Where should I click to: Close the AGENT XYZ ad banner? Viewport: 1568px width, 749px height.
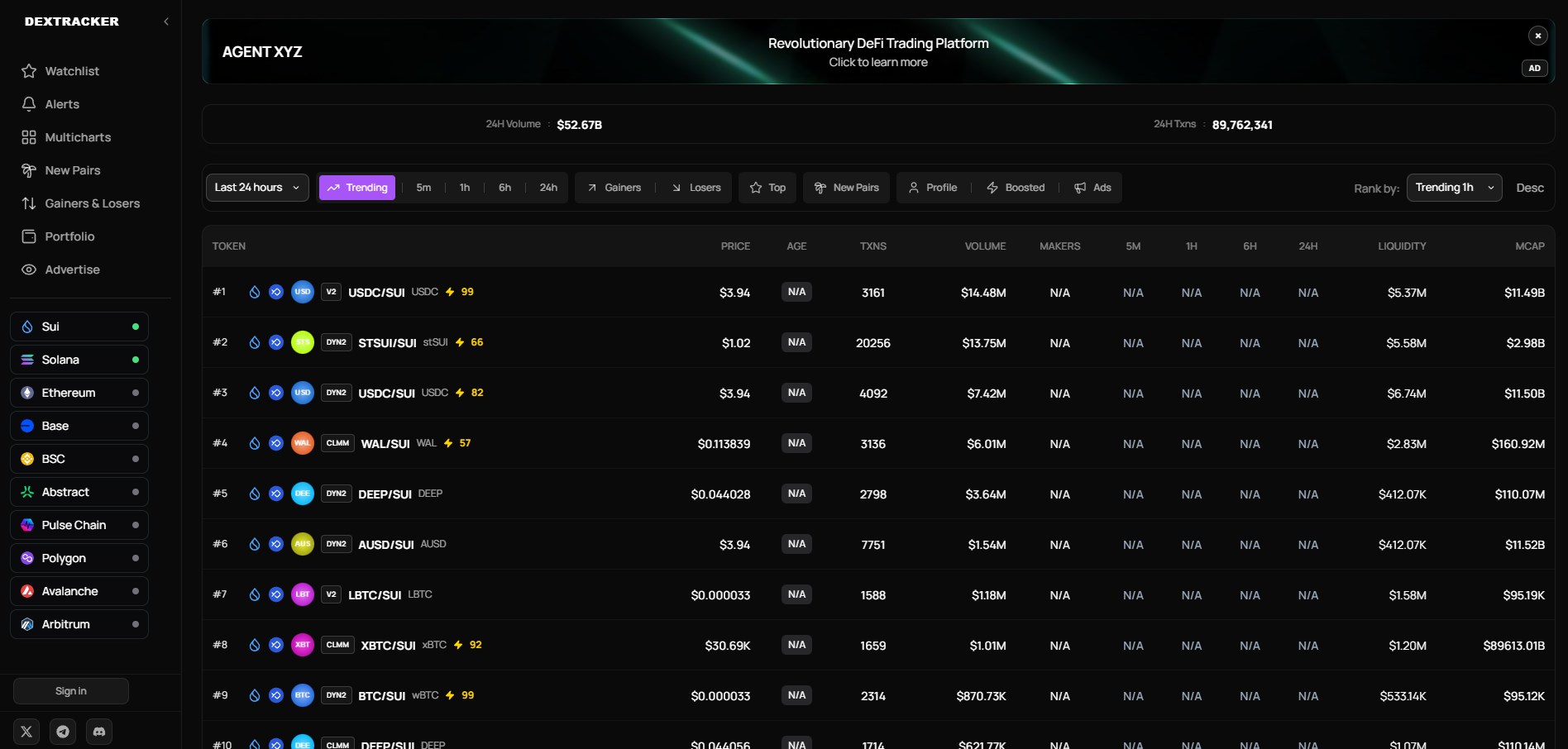1537,36
